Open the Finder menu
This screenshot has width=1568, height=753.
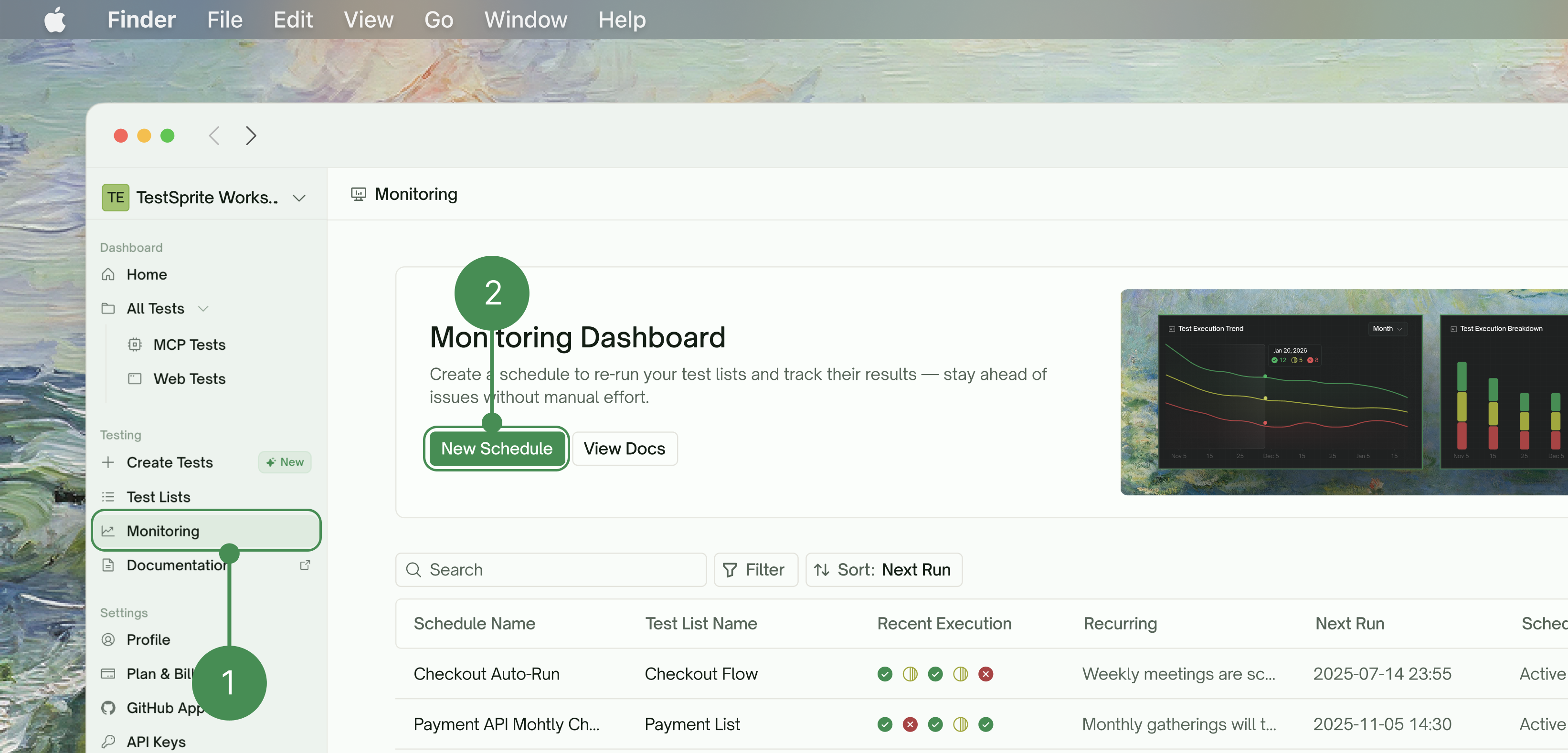point(141,20)
